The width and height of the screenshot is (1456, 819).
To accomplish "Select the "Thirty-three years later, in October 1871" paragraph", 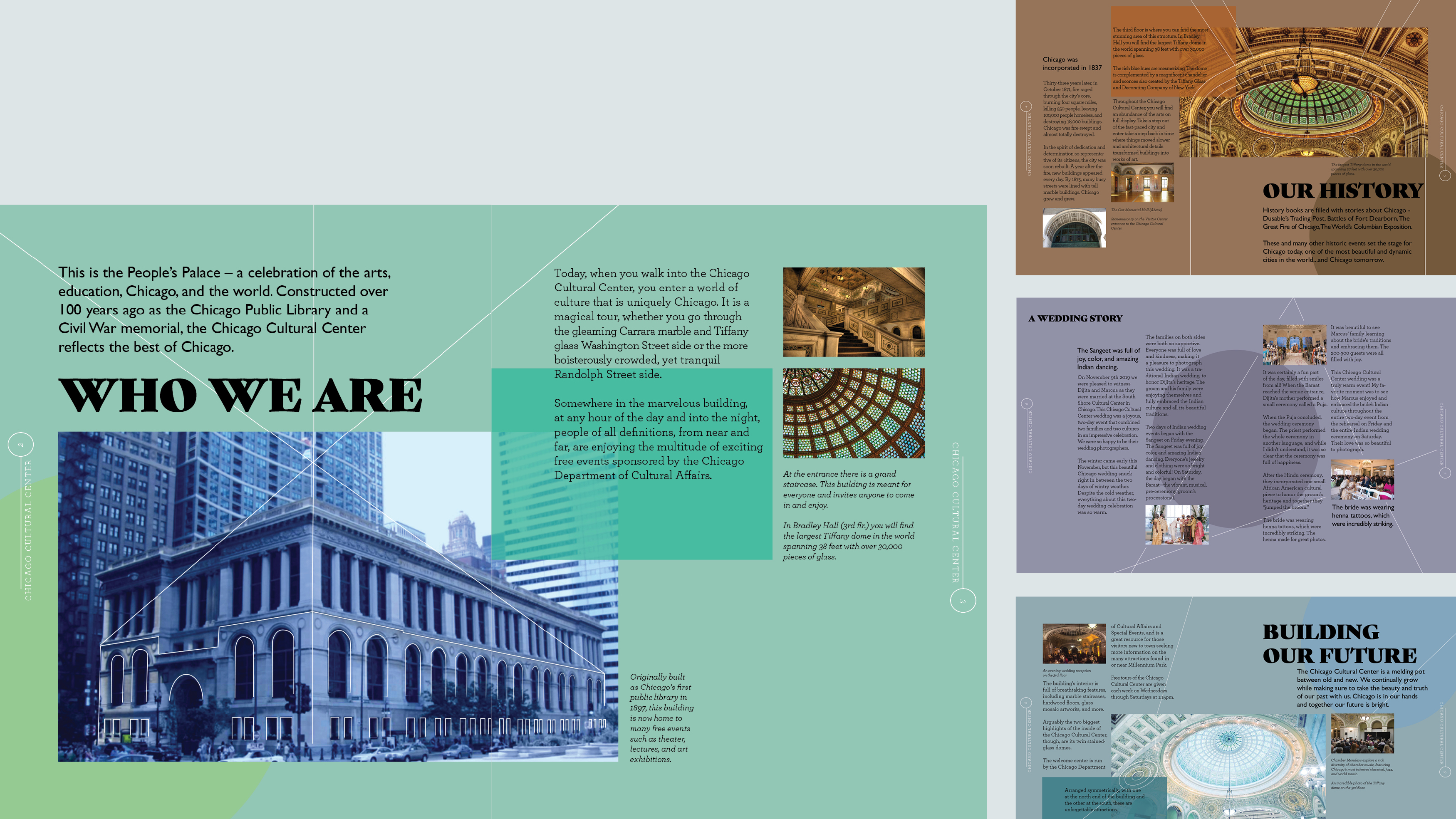I will (1073, 109).
